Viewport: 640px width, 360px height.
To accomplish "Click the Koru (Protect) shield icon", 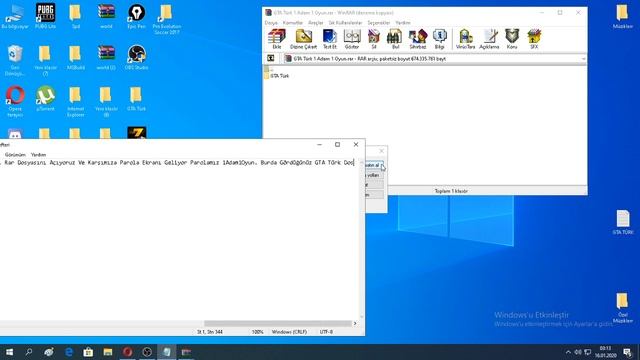I will 512,39.
